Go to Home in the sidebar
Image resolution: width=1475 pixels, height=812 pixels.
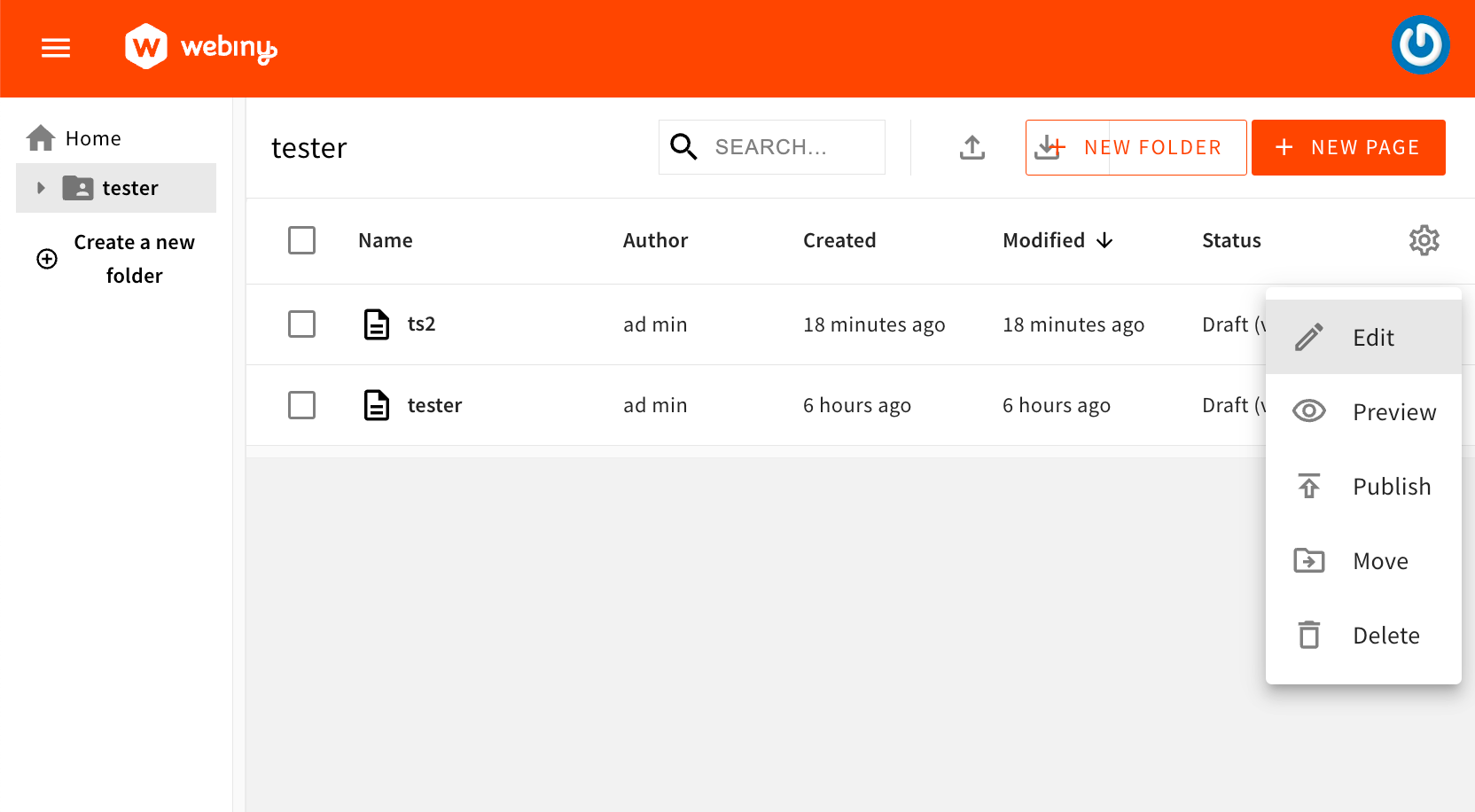coord(91,138)
